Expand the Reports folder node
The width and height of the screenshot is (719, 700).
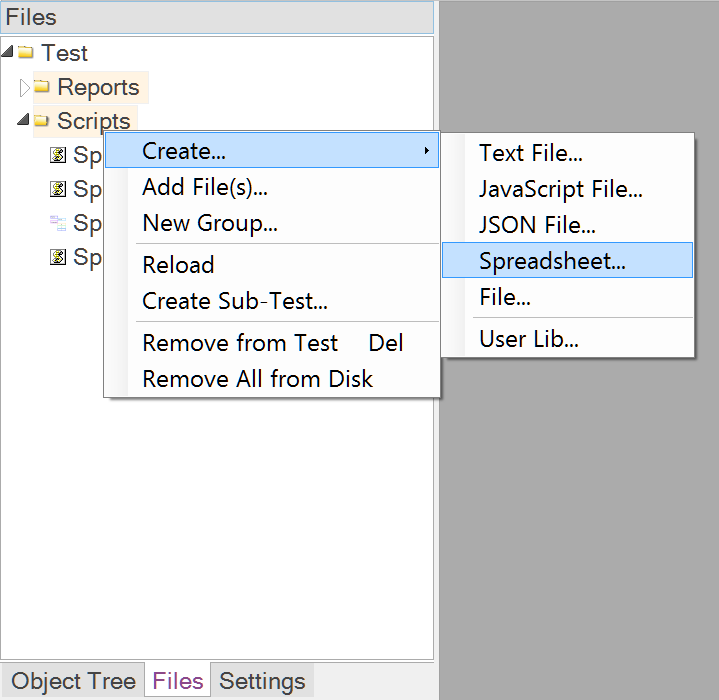25,87
